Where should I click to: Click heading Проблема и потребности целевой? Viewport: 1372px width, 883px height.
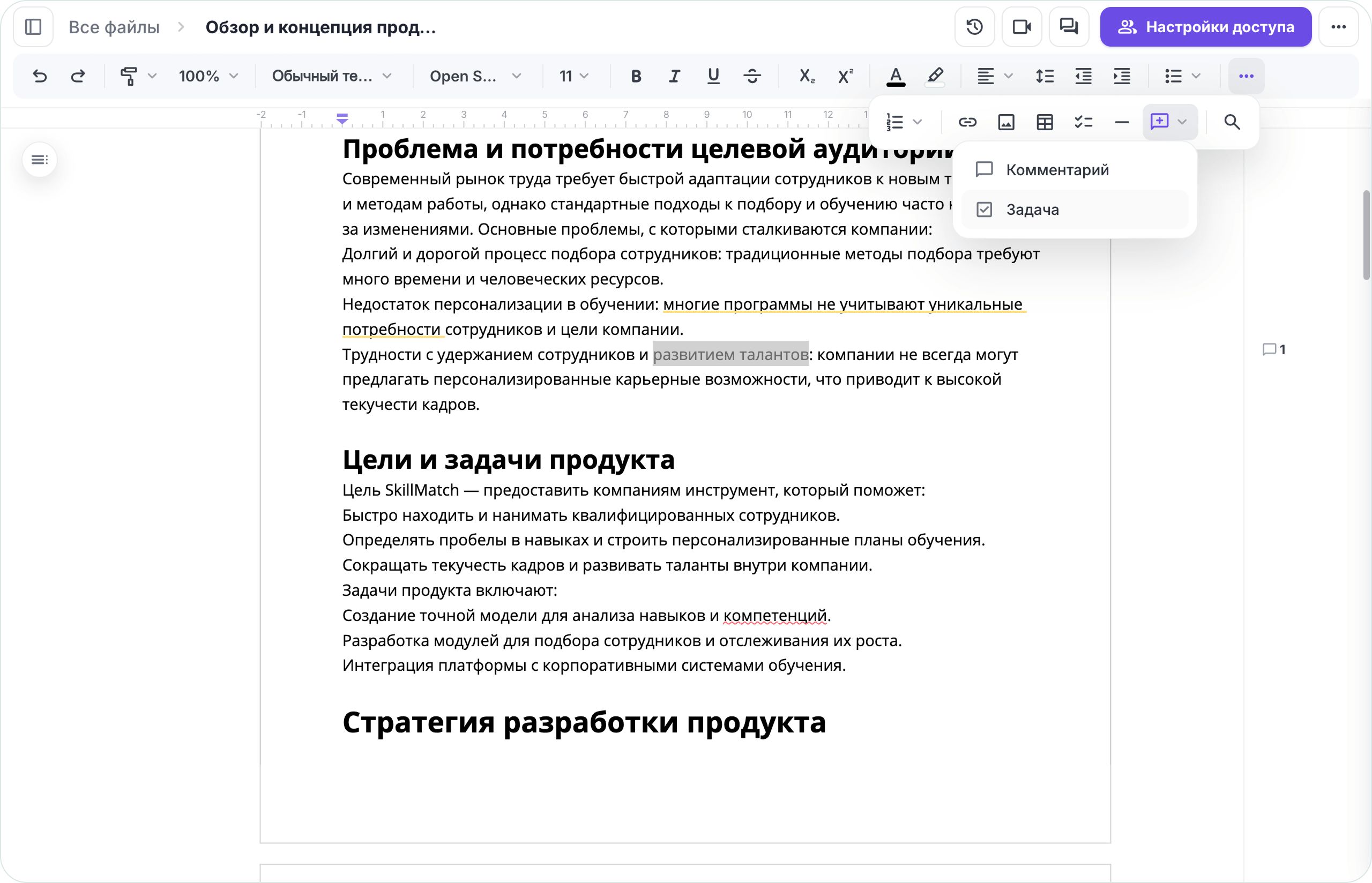click(647, 149)
